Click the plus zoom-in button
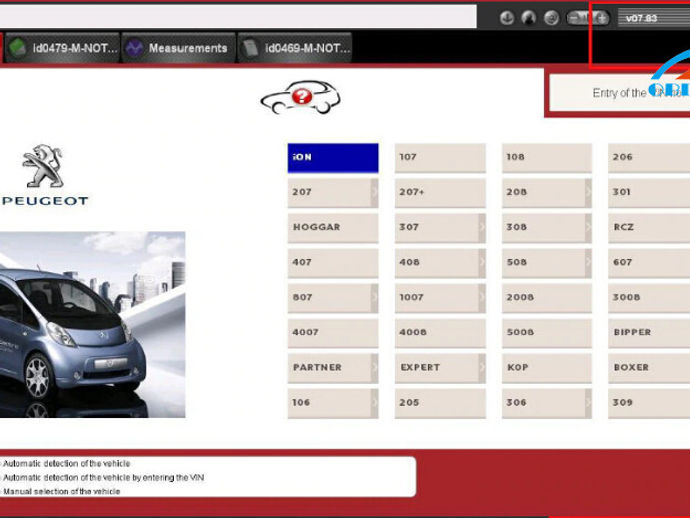Image resolution: width=690 pixels, height=518 pixels. click(602, 18)
